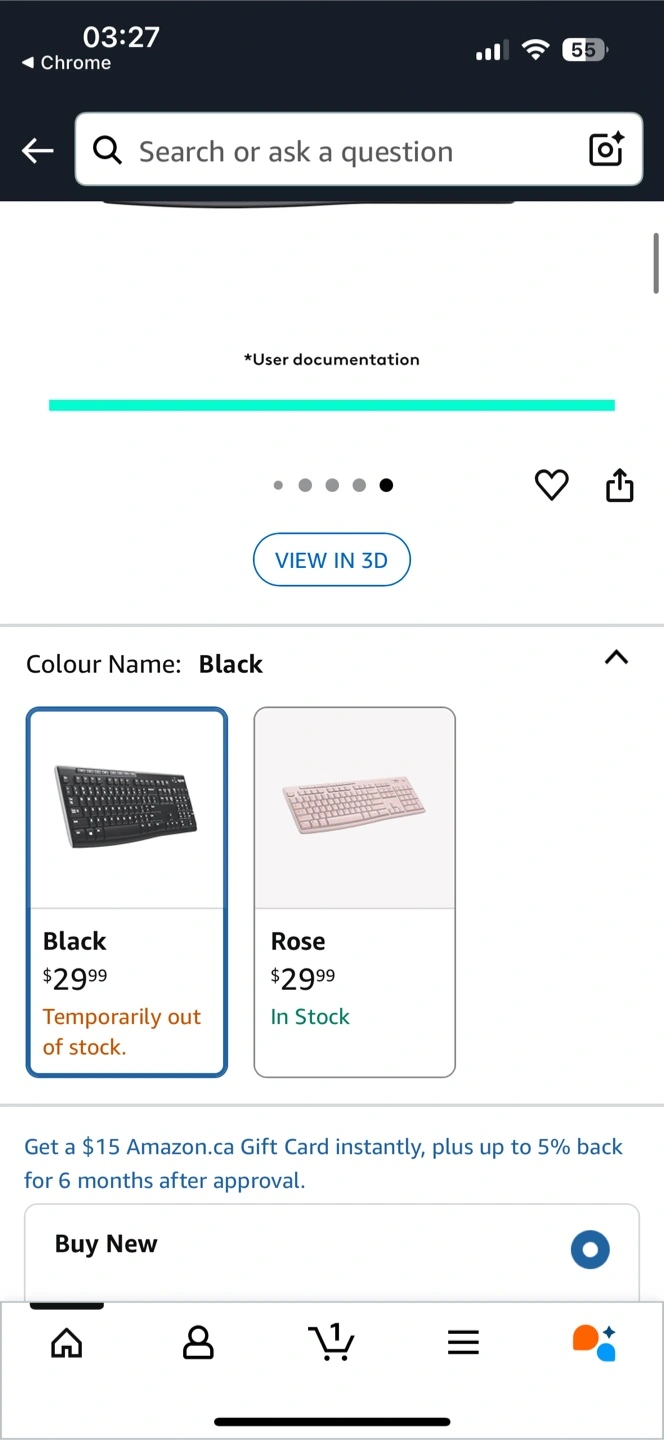Open the hamburger menu icon
The image size is (664, 1440).
(x=463, y=1343)
